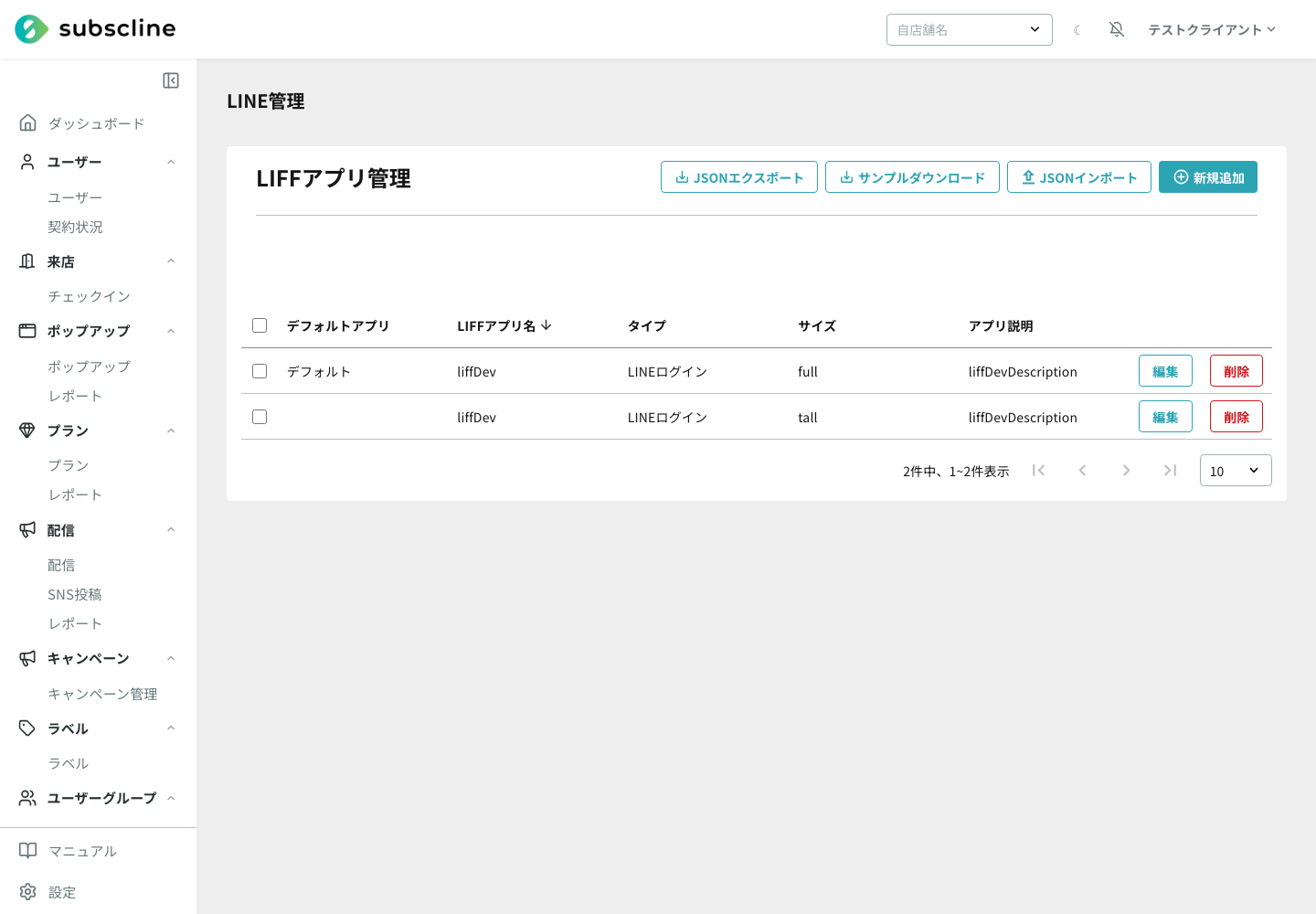Click the サンプルダウンロード button
Screen dimensions: 1316x914
tap(912, 177)
